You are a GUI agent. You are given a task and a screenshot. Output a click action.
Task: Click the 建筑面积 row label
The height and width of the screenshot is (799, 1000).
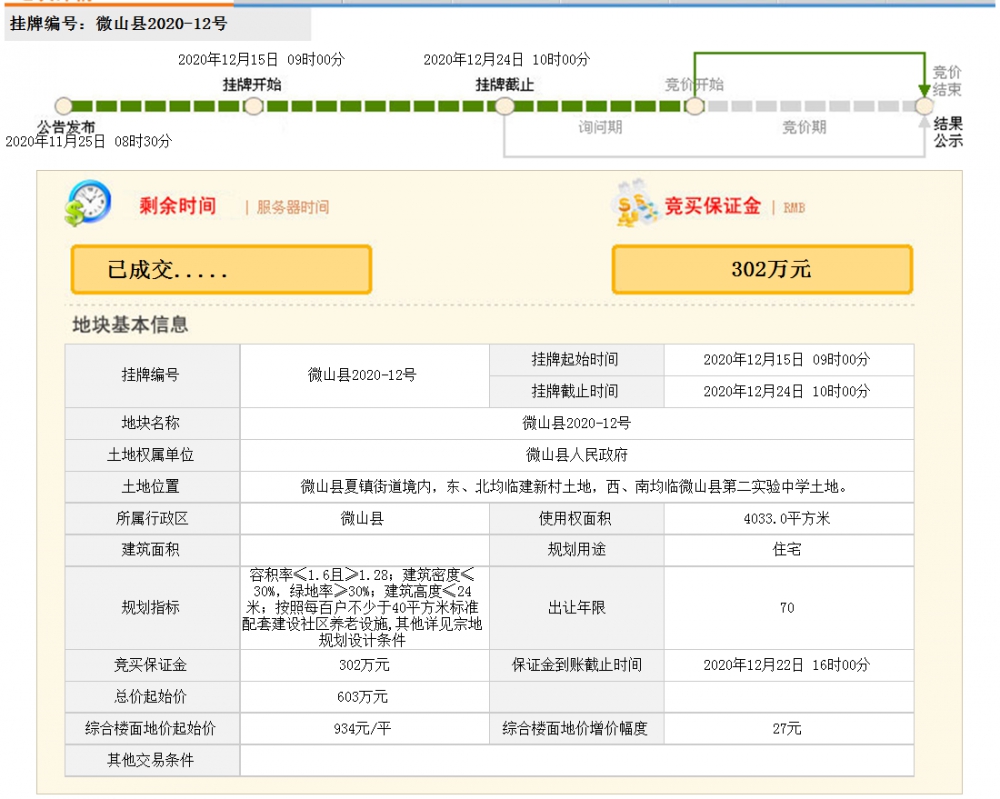(x=152, y=550)
